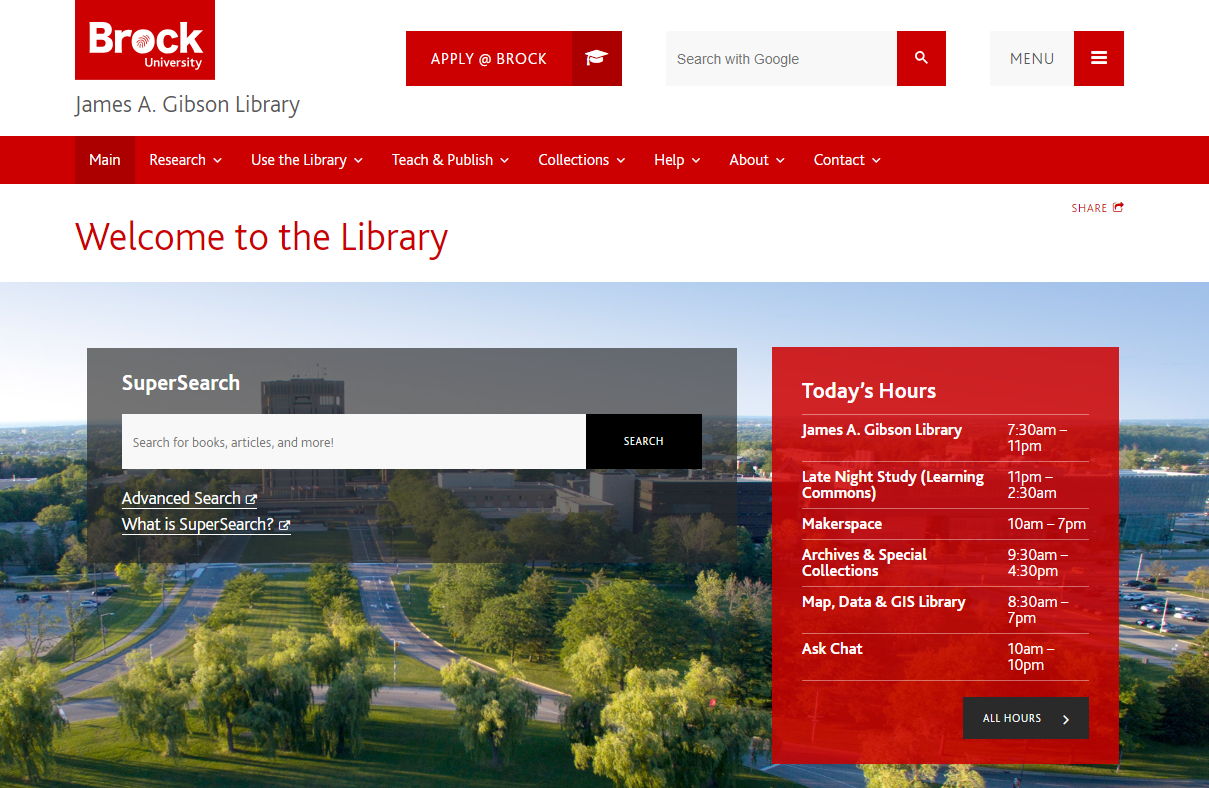Expand the Use the Library menu
The image size is (1209, 788).
[307, 160]
